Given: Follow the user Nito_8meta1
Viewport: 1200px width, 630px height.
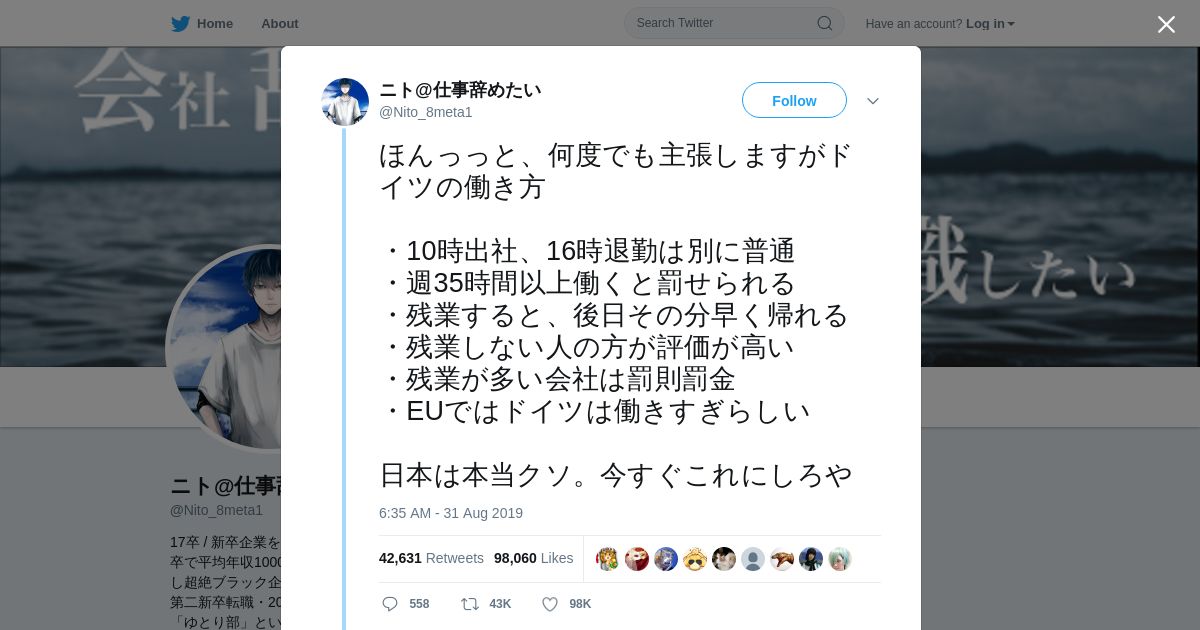Looking at the screenshot, I should [x=794, y=100].
